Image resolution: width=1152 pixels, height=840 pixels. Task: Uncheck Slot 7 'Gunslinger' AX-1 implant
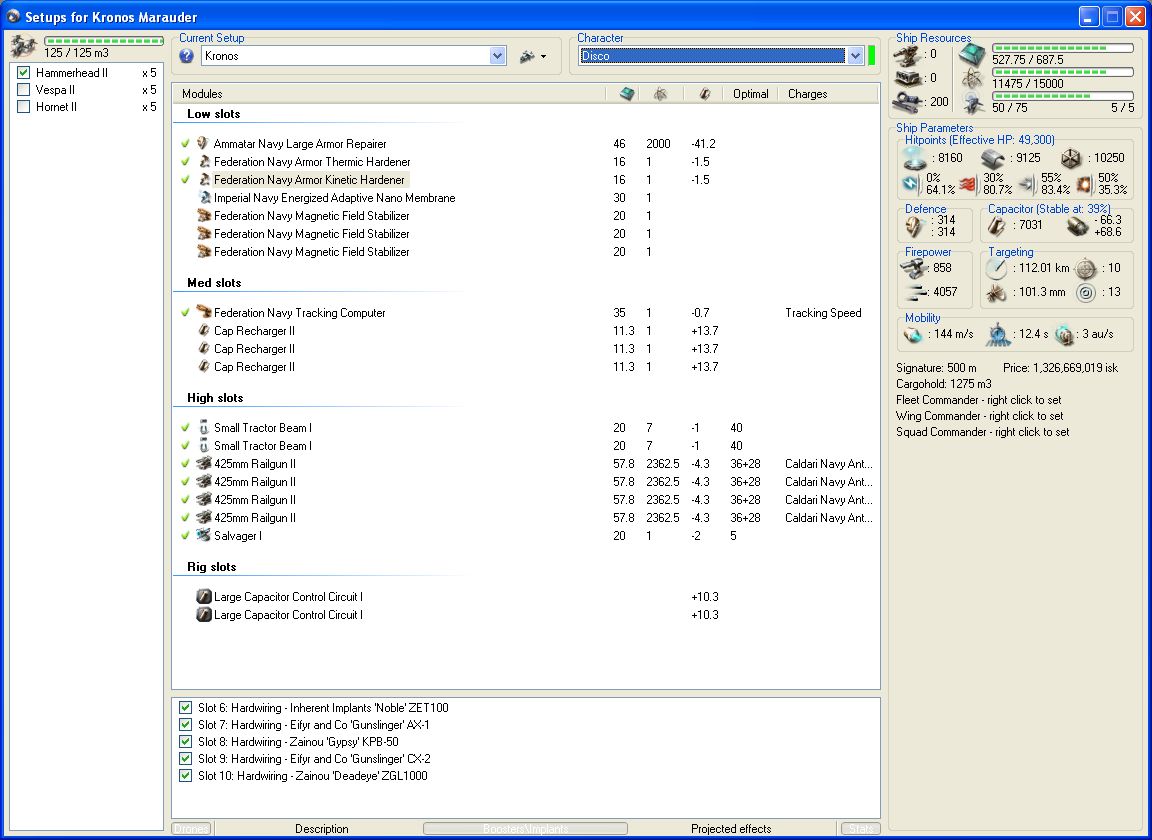pyautogui.click(x=186, y=725)
